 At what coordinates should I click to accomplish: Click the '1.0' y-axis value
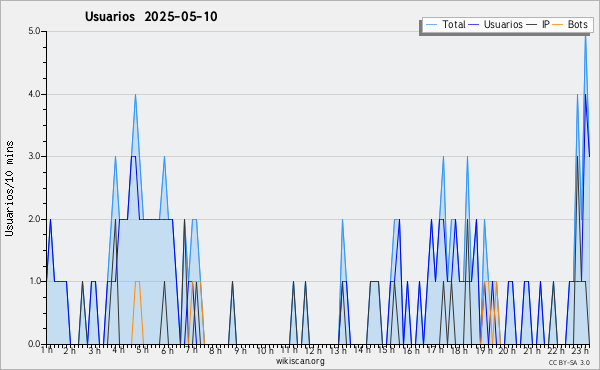pos(34,281)
